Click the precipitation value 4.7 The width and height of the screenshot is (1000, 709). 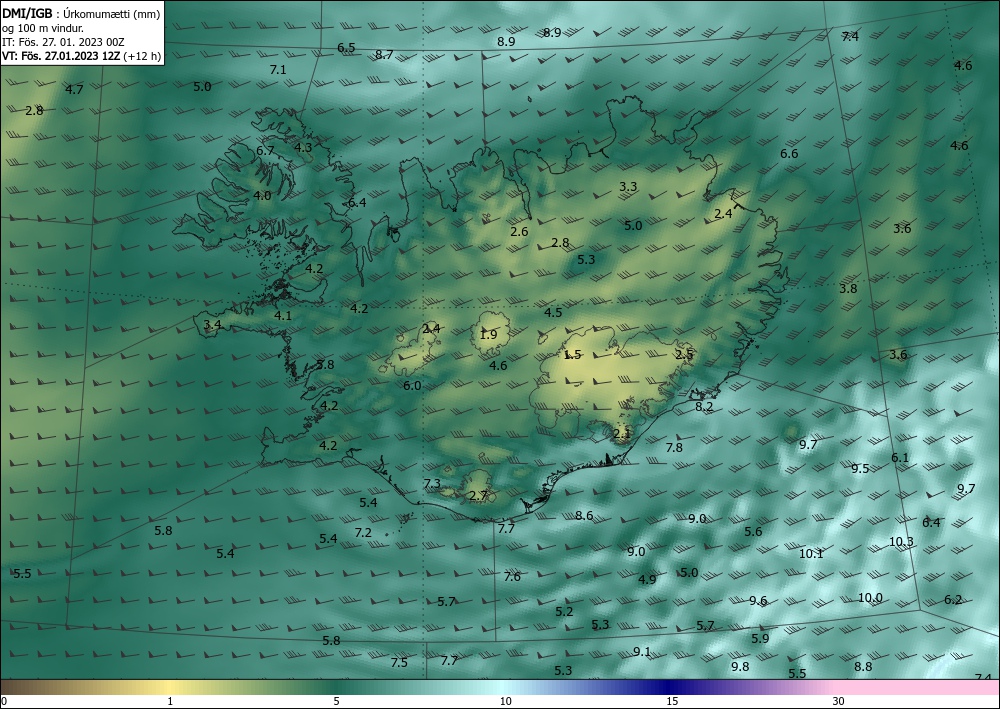[74, 89]
